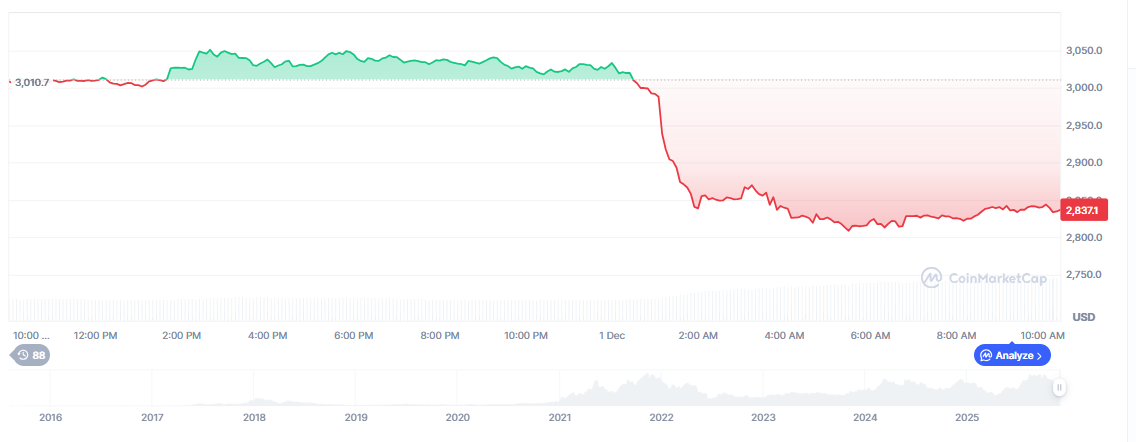
Task: Click the CoinMarketCap watermark logo
Action: (985, 277)
